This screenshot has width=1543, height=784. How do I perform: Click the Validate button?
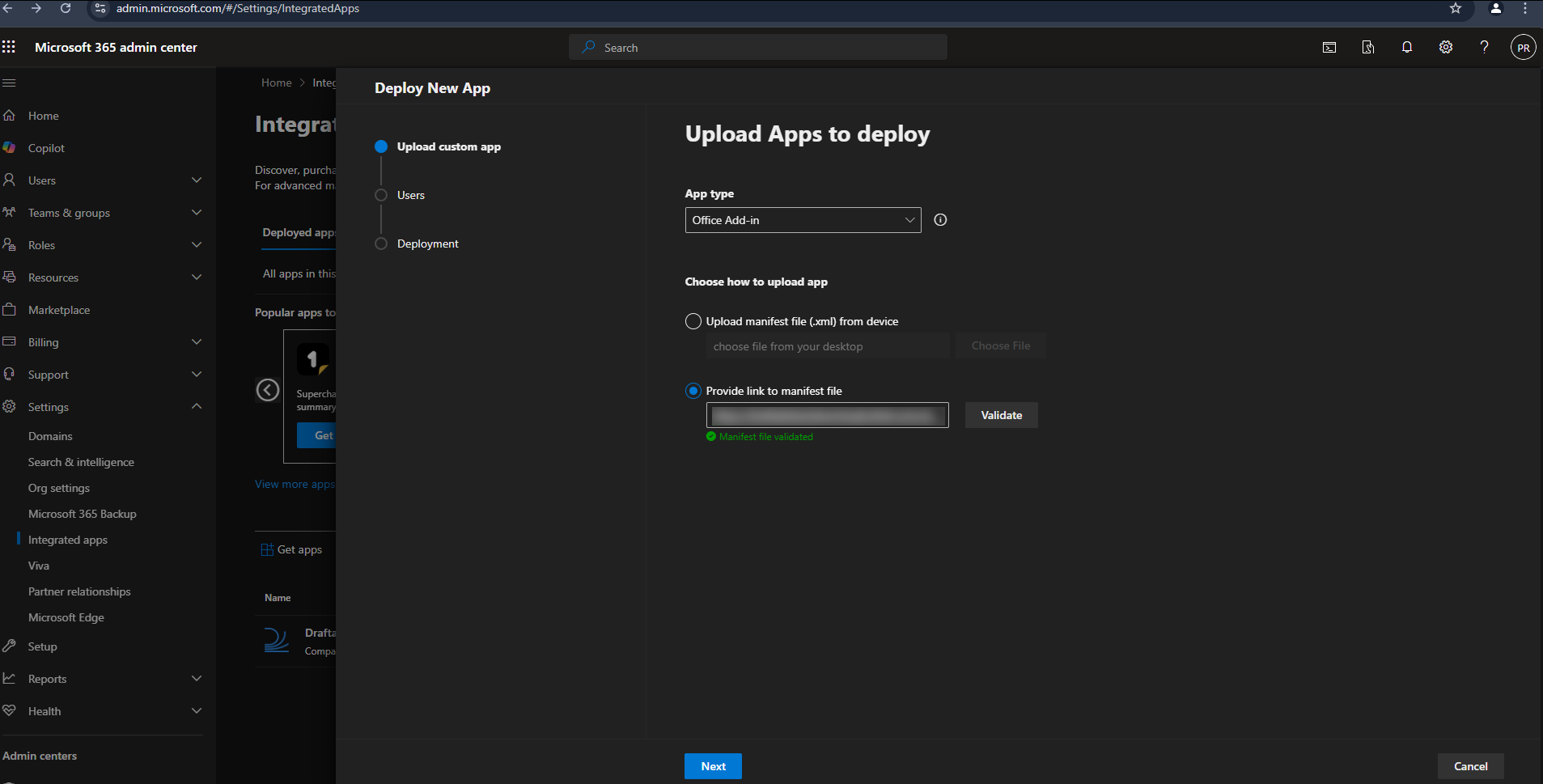click(1001, 415)
